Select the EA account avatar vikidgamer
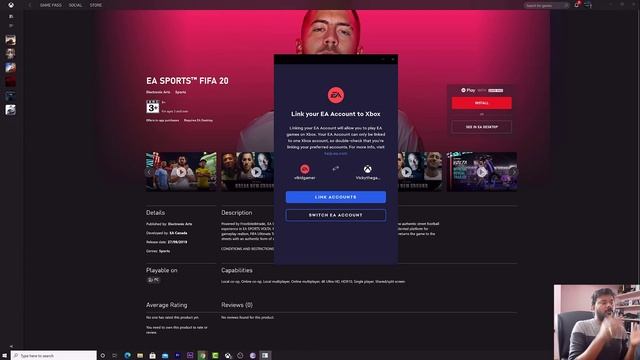The width and height of the screenshot is (640, 360). point(304,169)
